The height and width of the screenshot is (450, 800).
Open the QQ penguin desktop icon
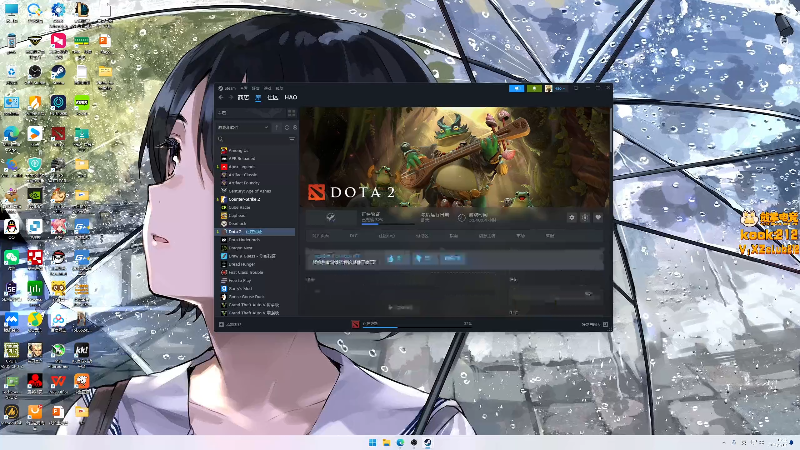(x=11, y=229)
